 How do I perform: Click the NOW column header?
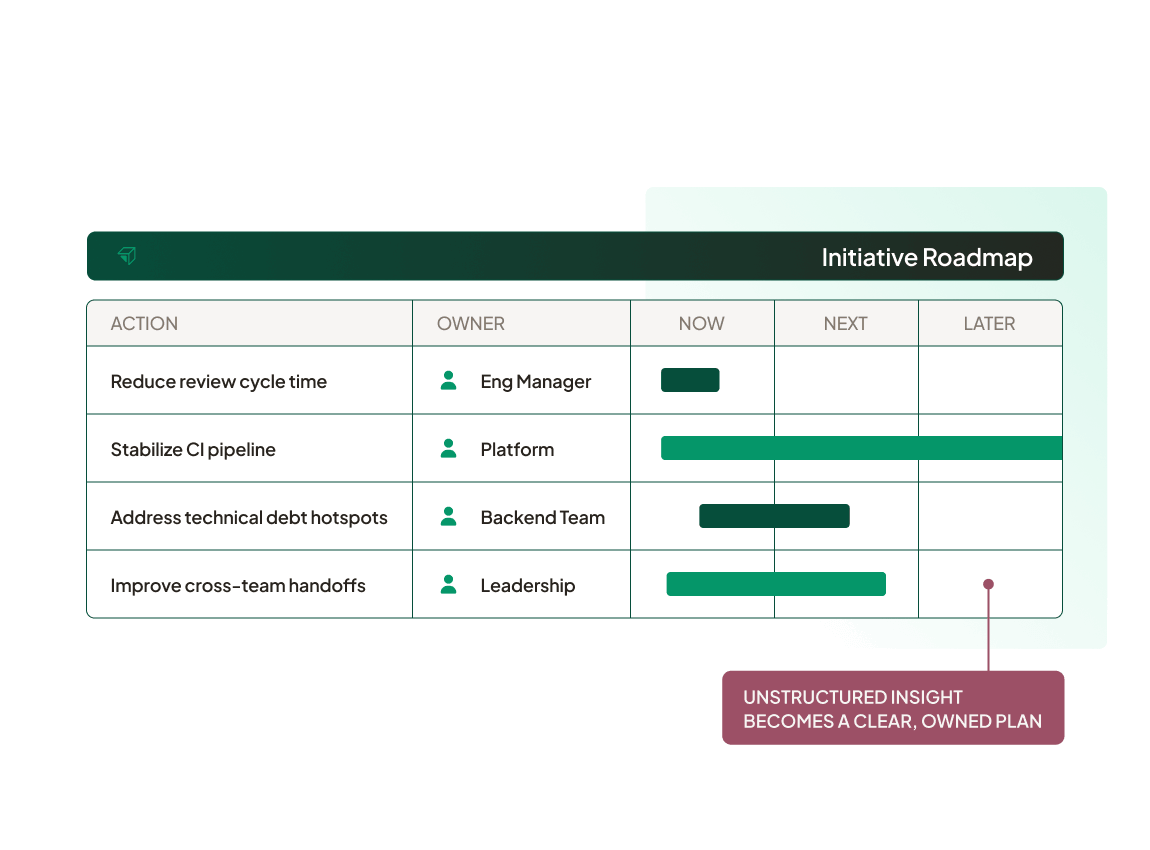click(x=702, y=324)
